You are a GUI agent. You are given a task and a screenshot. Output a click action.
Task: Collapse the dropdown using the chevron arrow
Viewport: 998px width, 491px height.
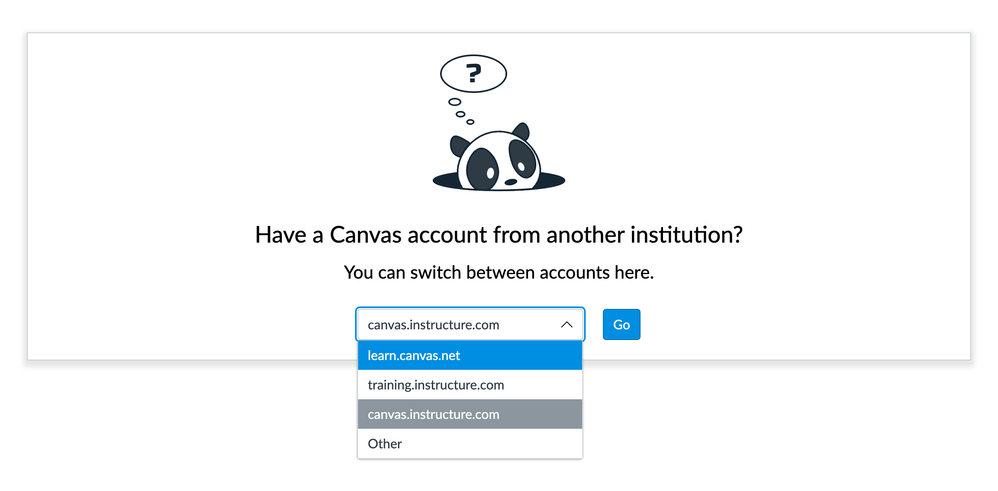pos(566,325)
